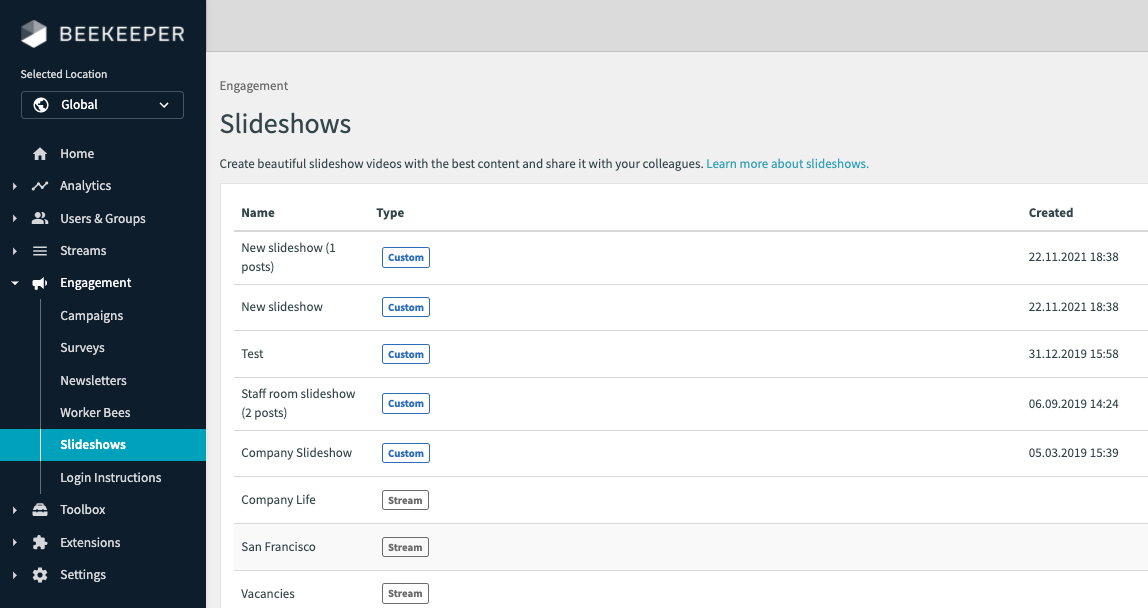Select the Stream badge beside San Francisco

(x=405, y=546)
